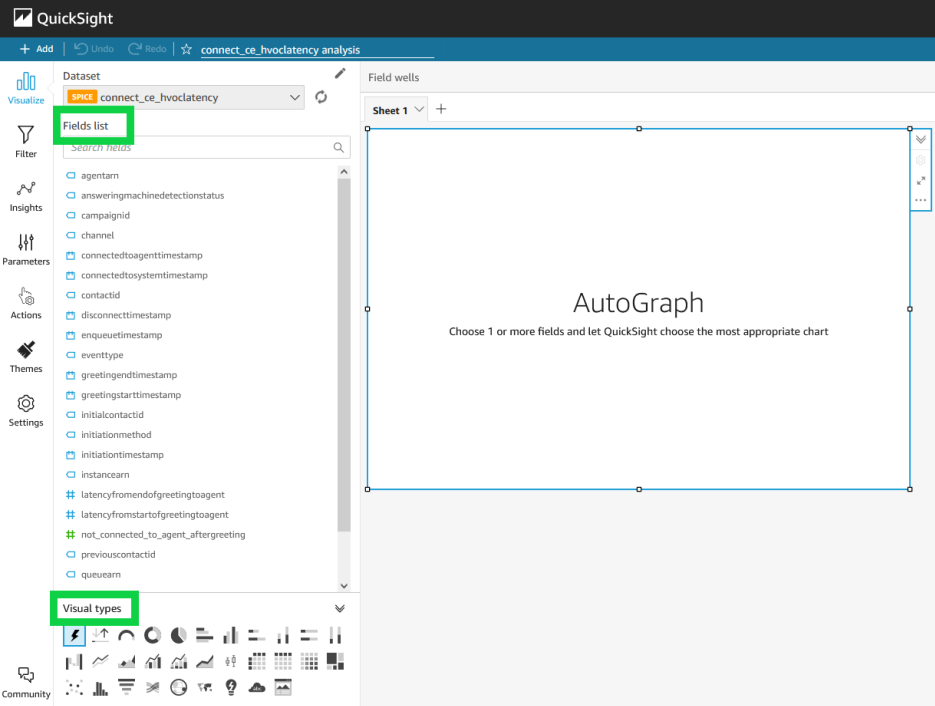Pick the line chart visual type
The height and width of the screenshot is (706, 935).
[x=99, y=660]
